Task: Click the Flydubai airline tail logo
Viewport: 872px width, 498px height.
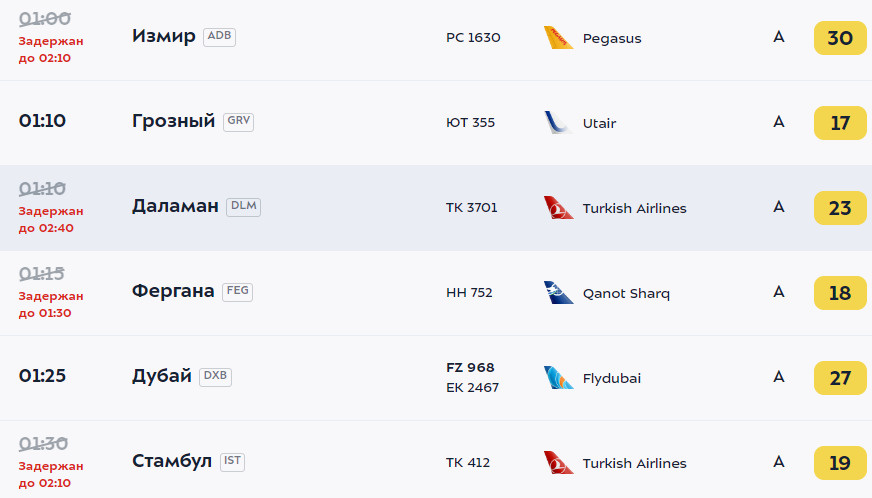Action: tap(558, 378)
